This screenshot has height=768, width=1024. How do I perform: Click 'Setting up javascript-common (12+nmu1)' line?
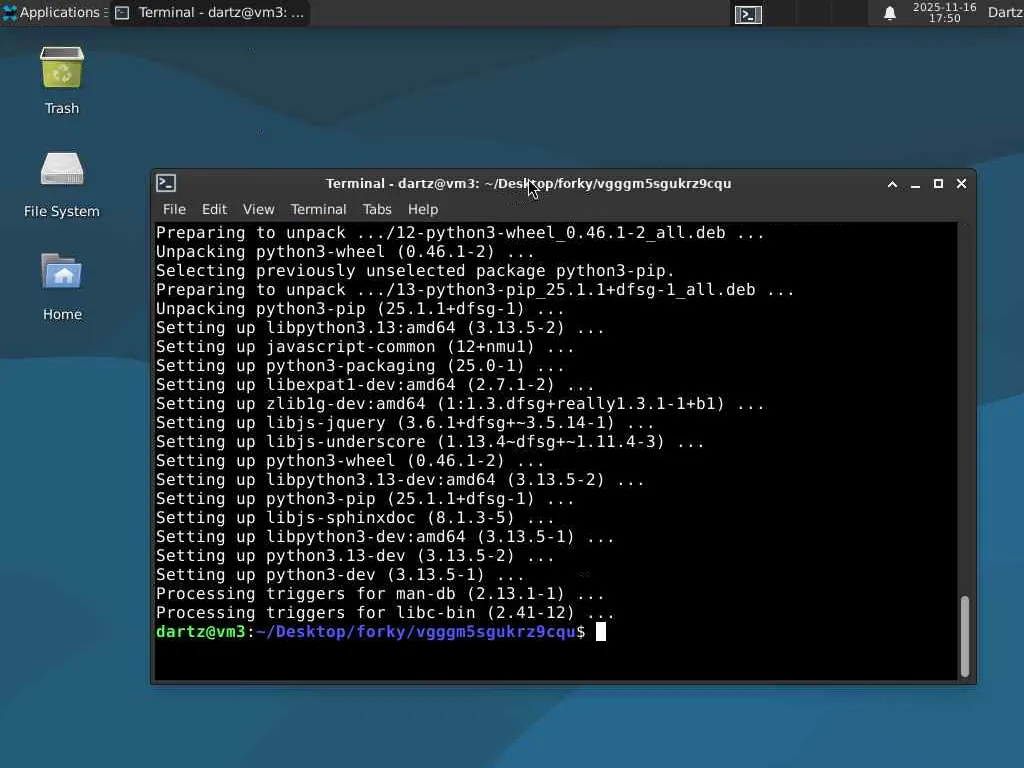click(x=364, y=347)
